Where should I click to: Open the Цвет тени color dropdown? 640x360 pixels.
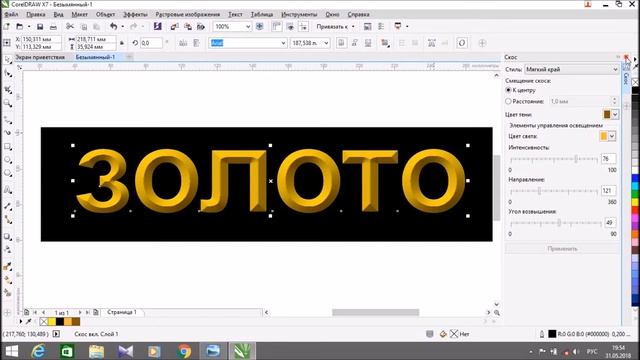[x=615, y=115]
